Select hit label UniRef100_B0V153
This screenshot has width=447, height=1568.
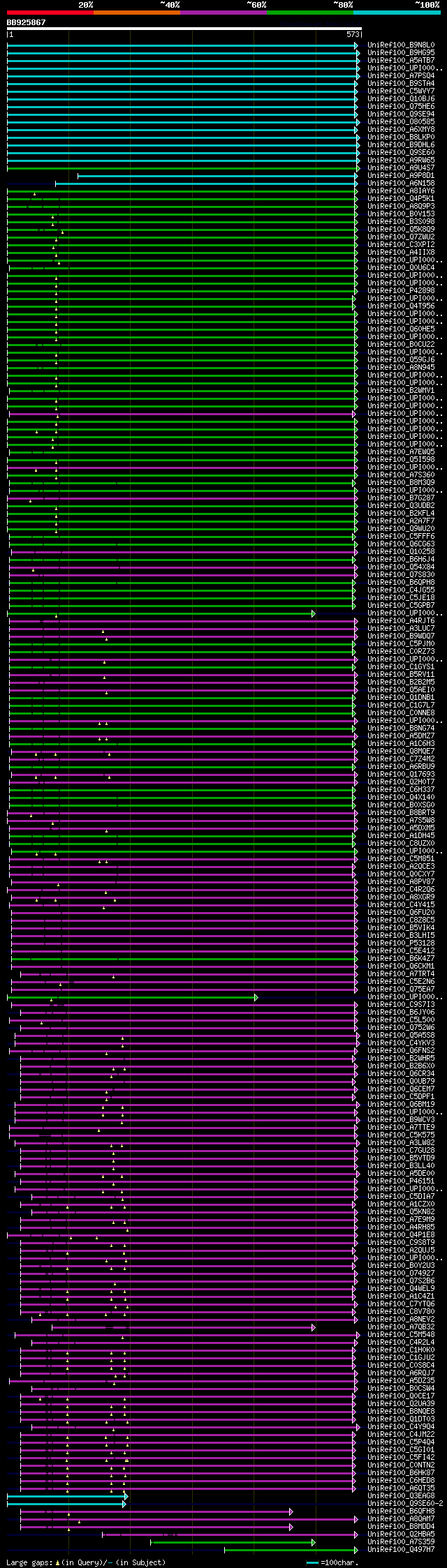401,214
